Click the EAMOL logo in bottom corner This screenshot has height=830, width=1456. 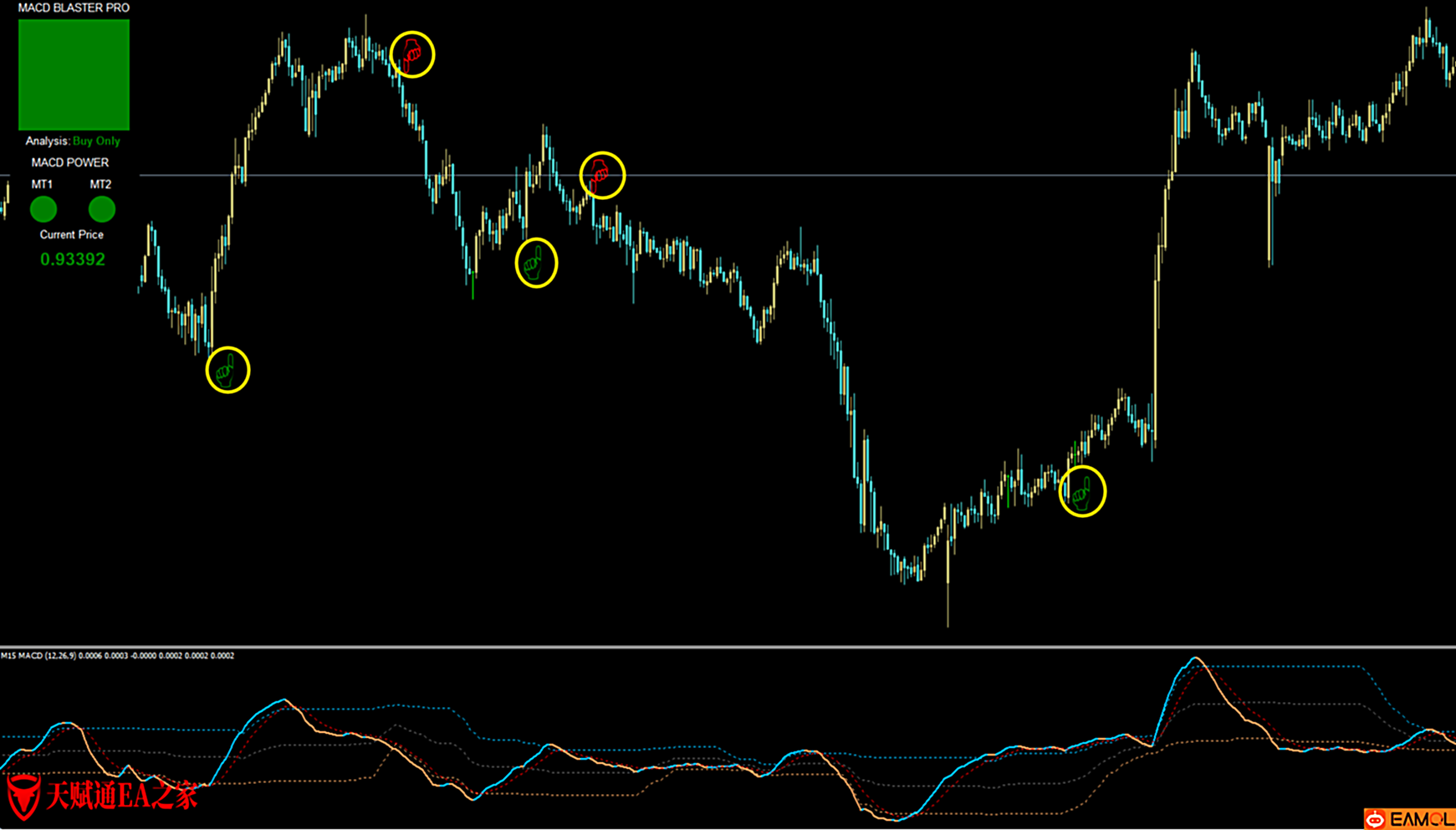coord(1409,818)
